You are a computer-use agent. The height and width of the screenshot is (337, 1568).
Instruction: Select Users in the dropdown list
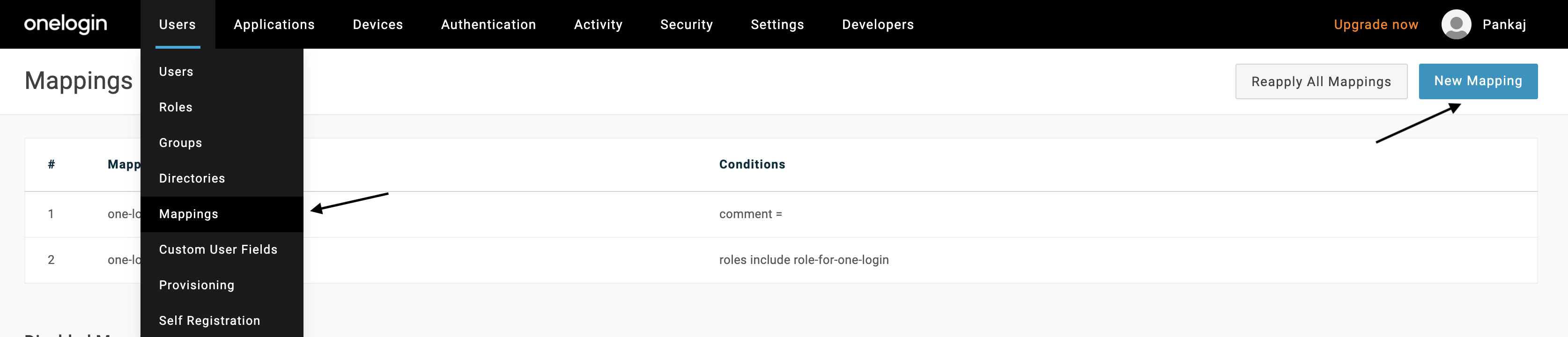(222, 72)
